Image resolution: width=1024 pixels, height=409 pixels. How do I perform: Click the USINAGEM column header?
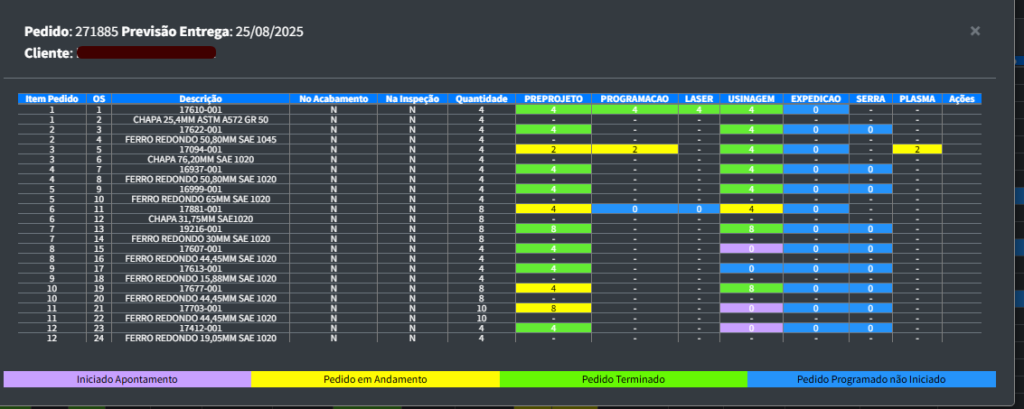[x=748, y=99]
